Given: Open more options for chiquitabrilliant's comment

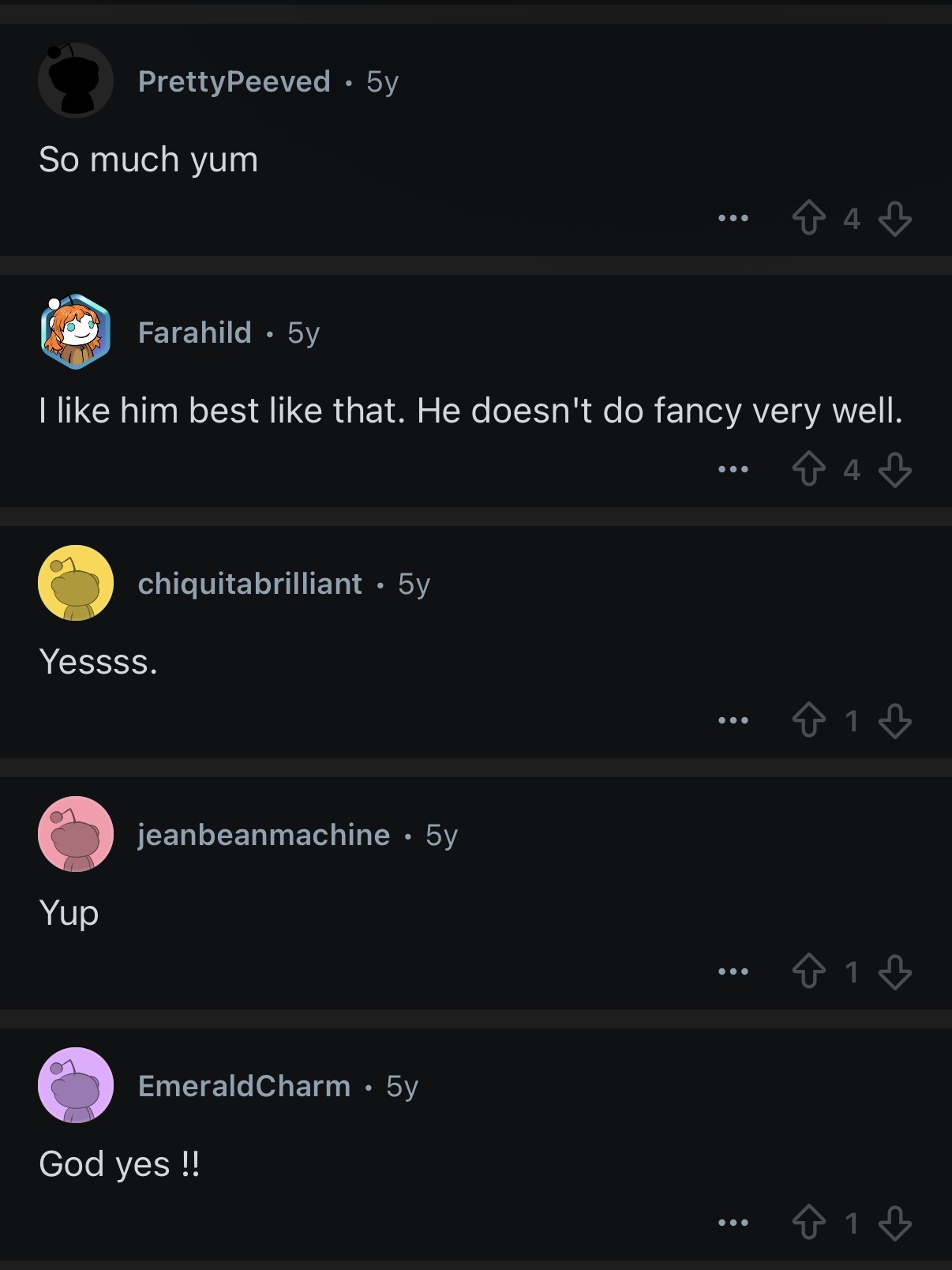Looking at the screenshot, I should point(733,720).
